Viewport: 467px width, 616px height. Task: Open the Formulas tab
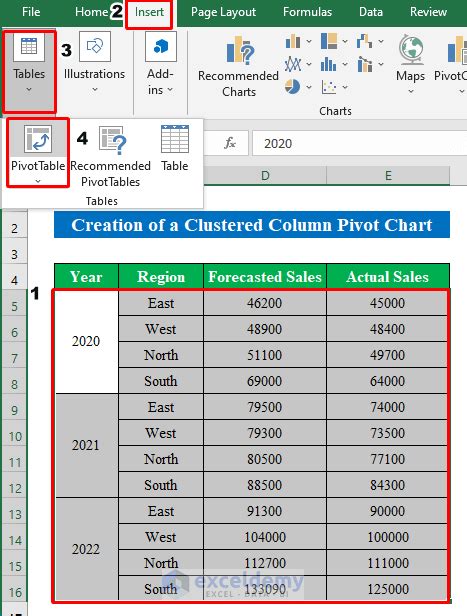tap(307, 12)
